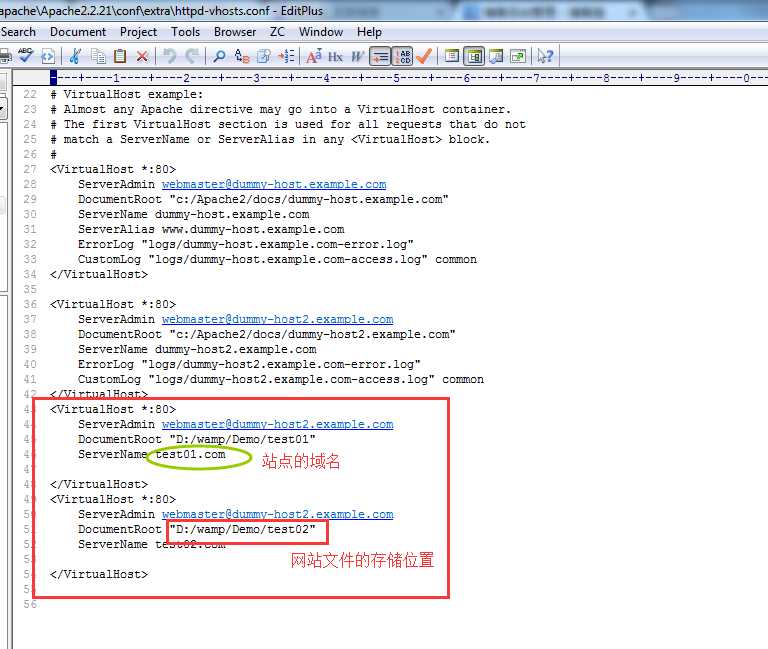Open the Project menu
The width and height of the screenshot is (768, 649).
coord(138,32)
